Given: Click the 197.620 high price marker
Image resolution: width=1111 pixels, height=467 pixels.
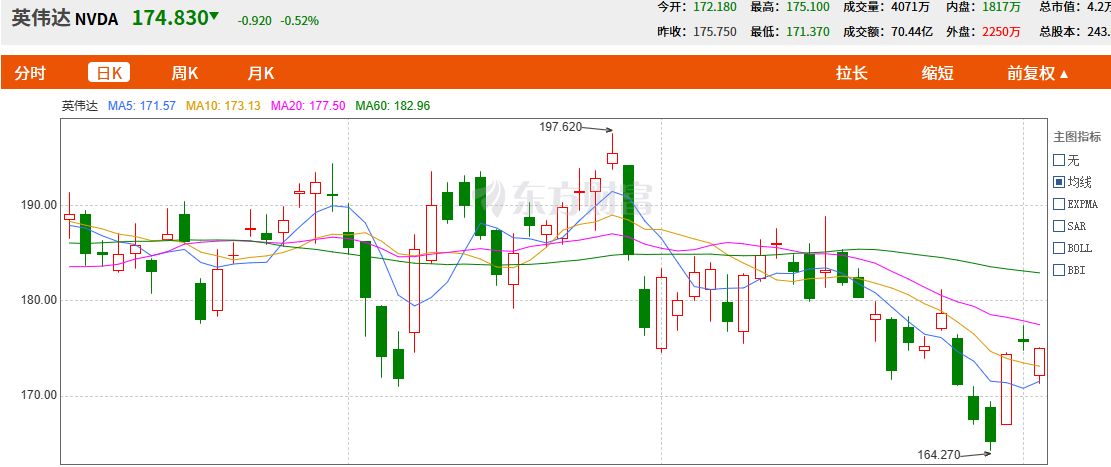Looking at the screenshot, I should (x=560, y=128).
